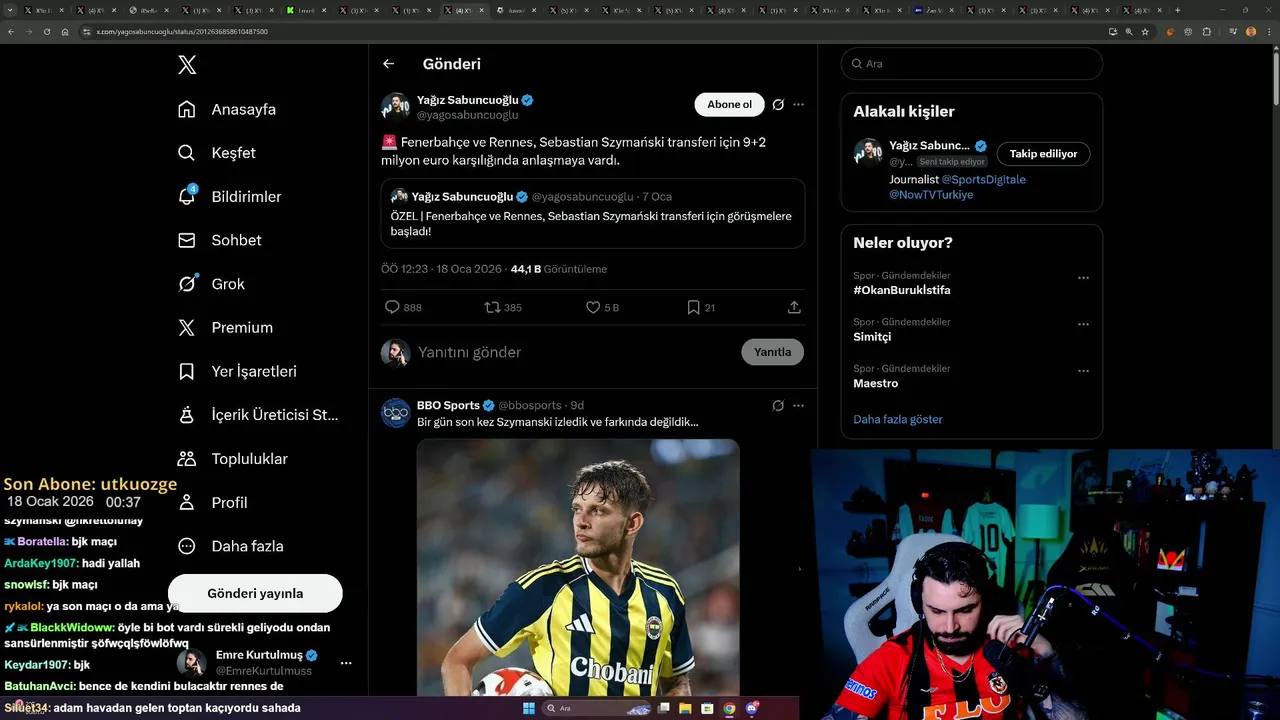Open İçerik Üreticisi Stüdyosu item
Screen dimensions: 1280x720
[x=258, y=415]
